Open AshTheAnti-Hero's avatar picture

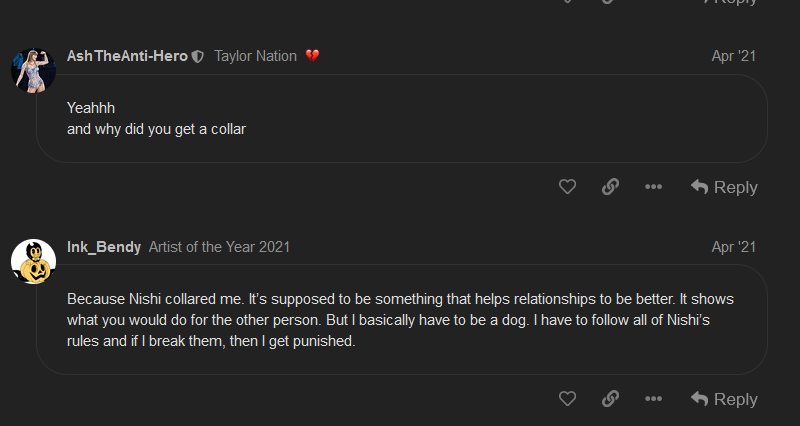click(x=32, y=70)
